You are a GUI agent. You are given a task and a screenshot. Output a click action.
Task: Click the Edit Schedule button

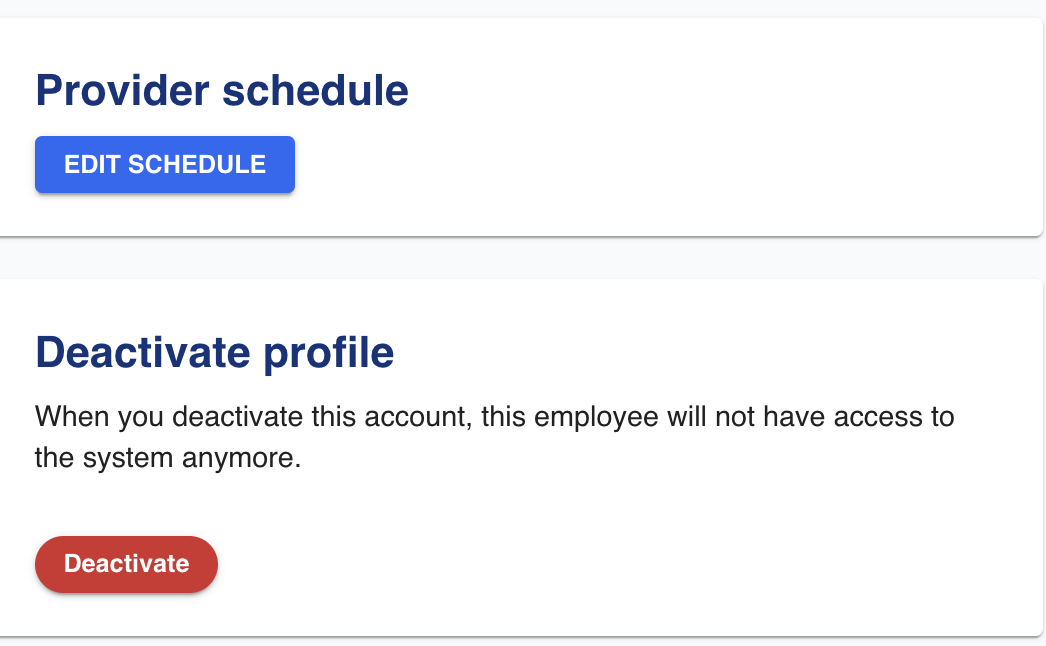pyautogui.click(x=165, y=164)
